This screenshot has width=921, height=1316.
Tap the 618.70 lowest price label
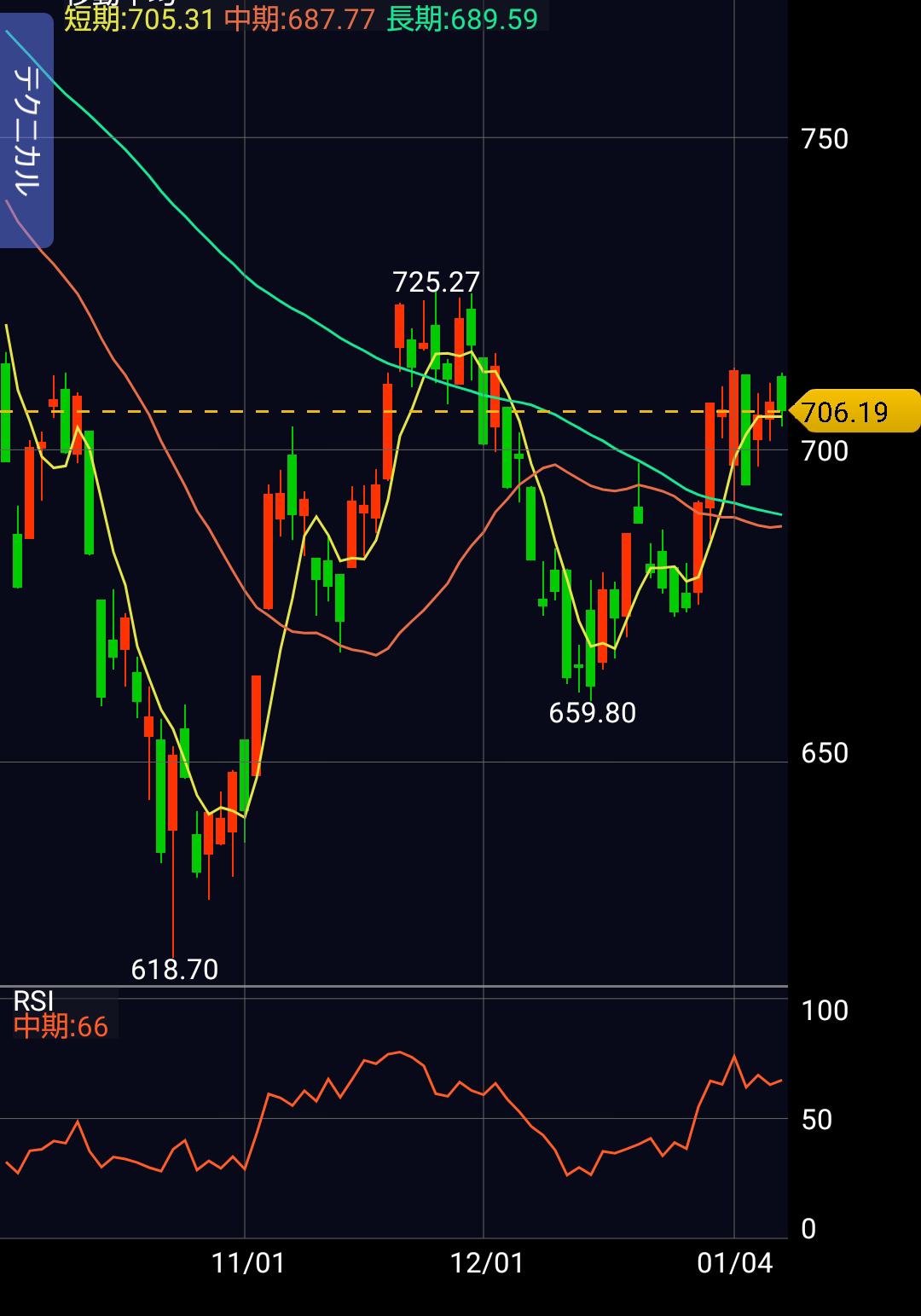175,970
